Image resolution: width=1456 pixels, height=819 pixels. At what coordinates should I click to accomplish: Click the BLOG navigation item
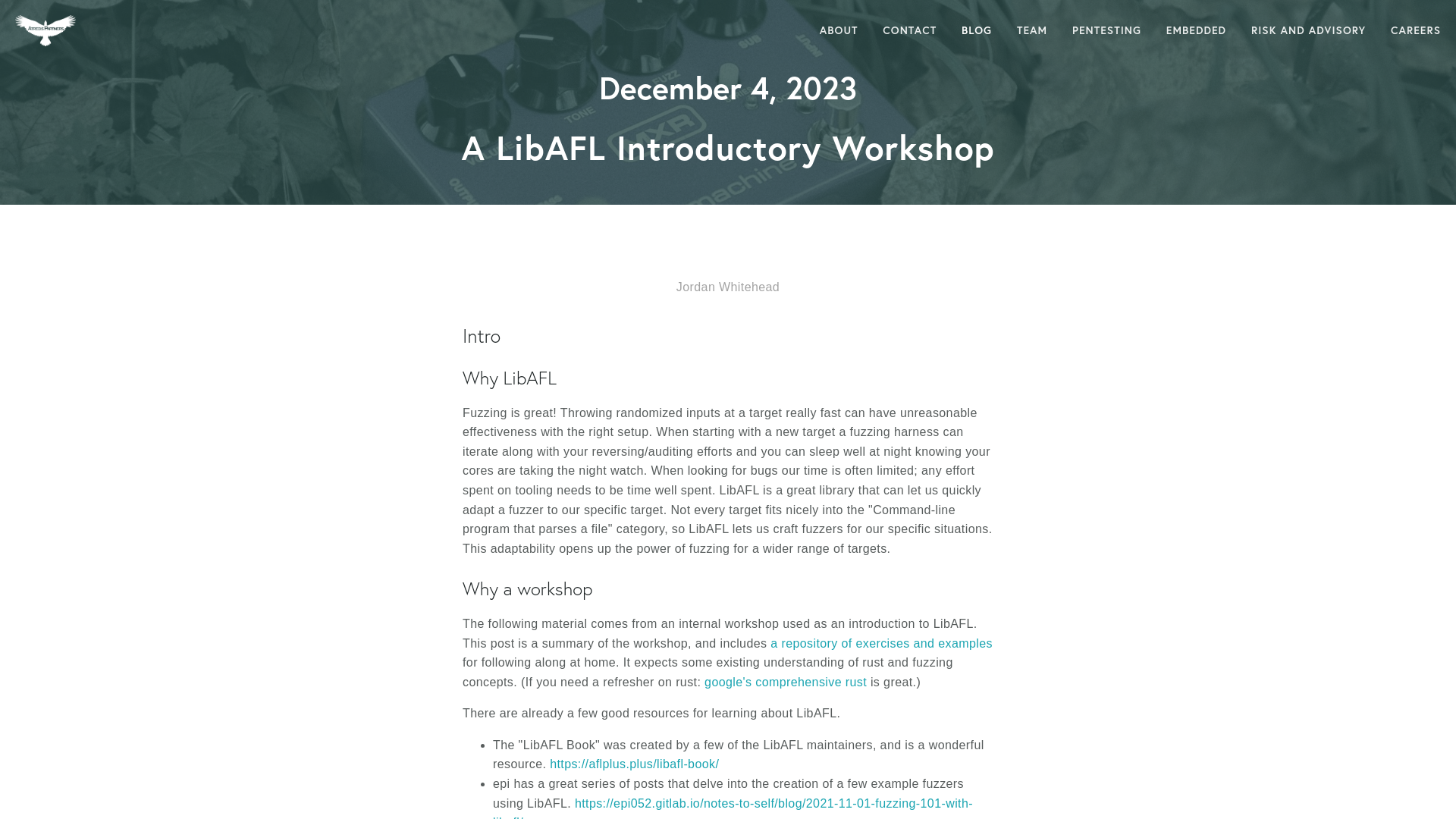976,30
